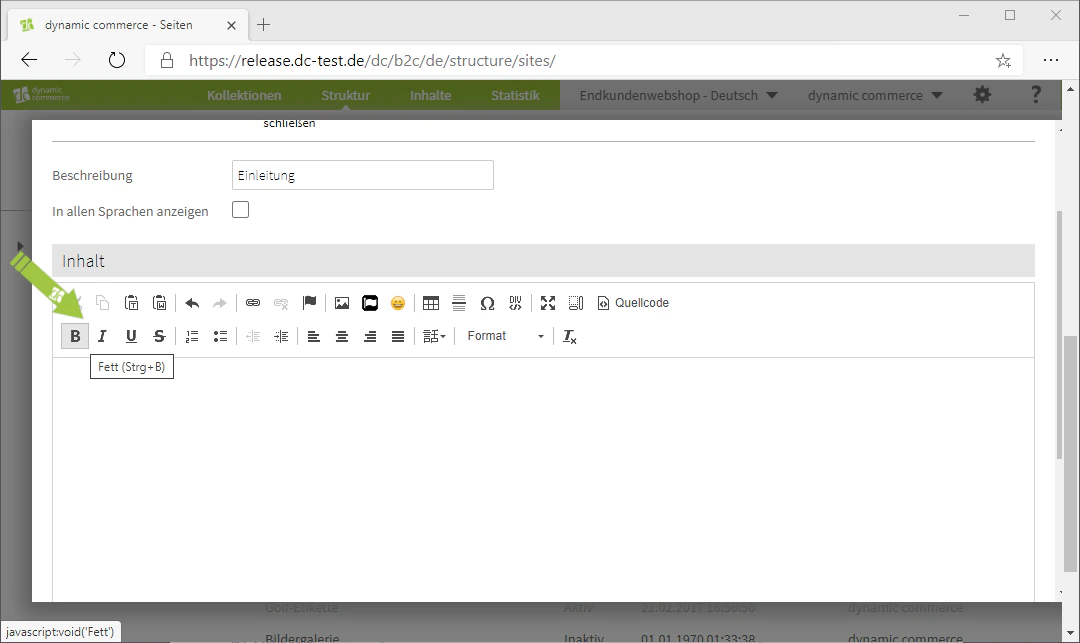Screen dimensions: 1080x643
Task: Insert an anchor with the flag icon
Action: pos(309,303)
